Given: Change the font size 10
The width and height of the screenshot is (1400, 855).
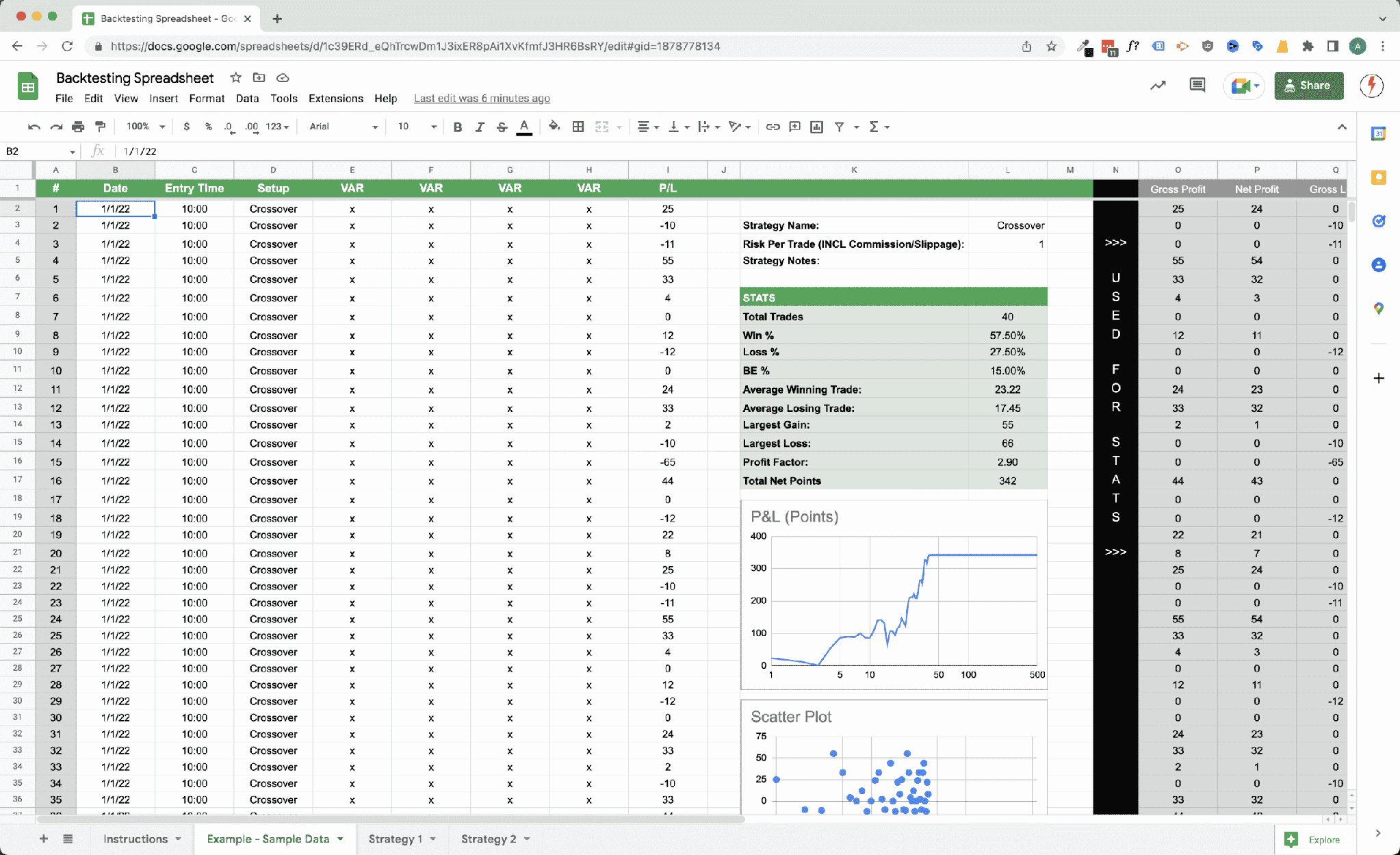Looking at the screenshot, I should [416, 127].
